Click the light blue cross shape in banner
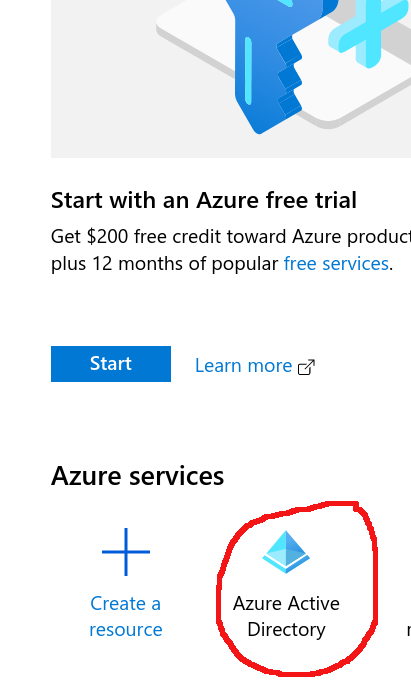 coord(369,31)
